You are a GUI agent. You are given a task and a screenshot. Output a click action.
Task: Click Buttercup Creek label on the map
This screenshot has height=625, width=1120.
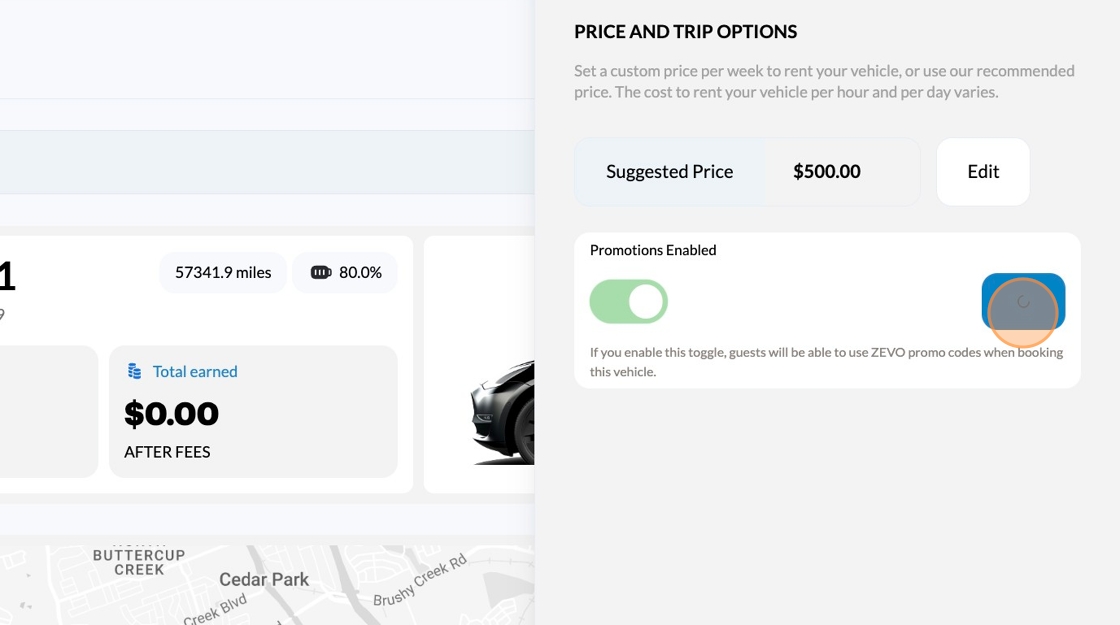click(139, 562)
